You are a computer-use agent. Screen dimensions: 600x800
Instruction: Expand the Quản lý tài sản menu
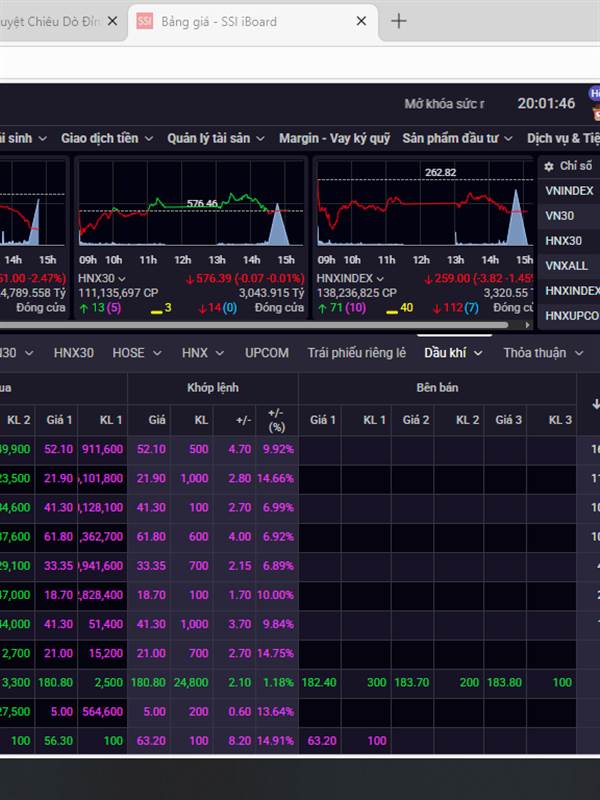click(215, 139)
